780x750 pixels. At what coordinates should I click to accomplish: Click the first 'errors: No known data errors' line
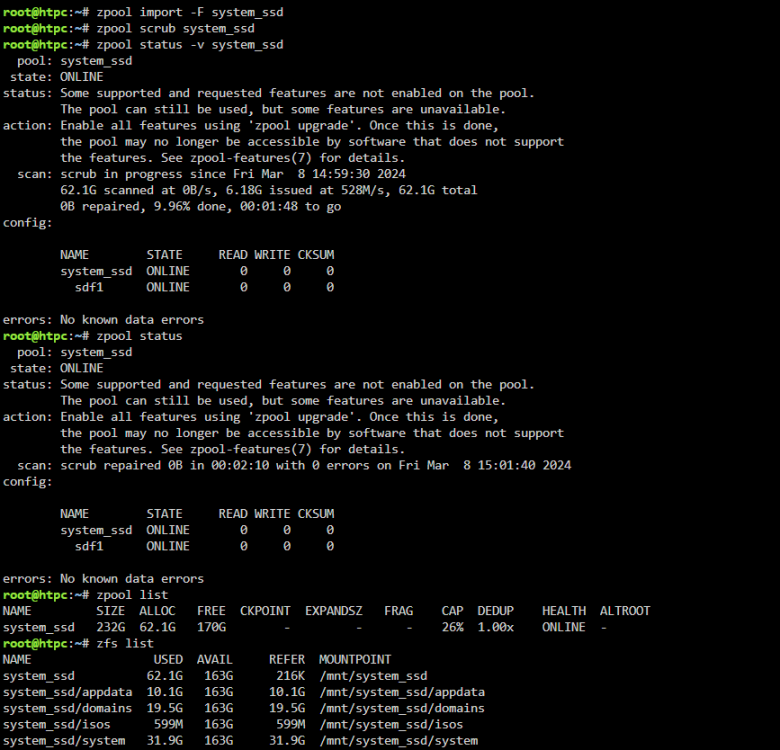coord(103,320)
